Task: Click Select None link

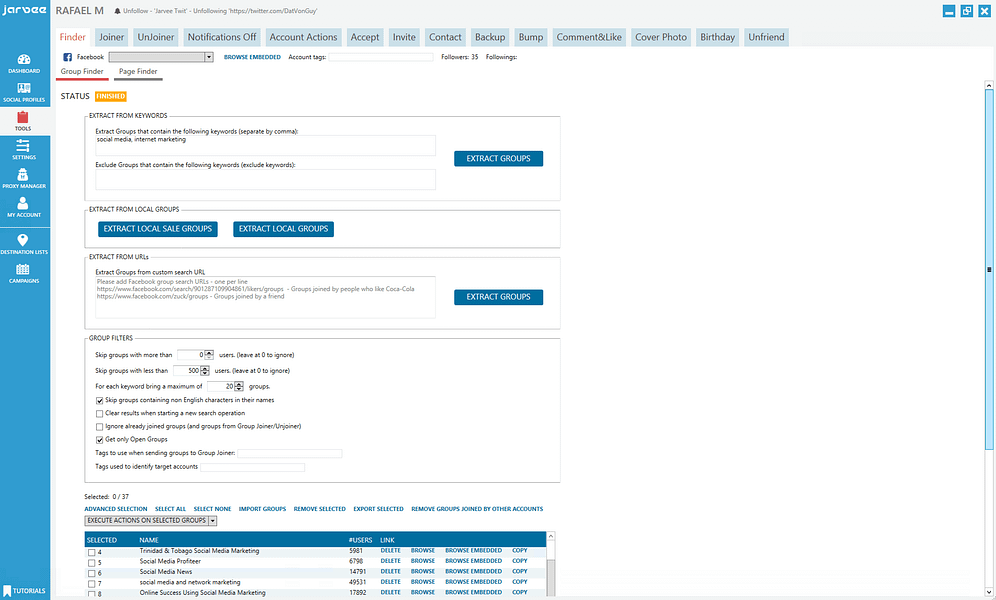Action: [212, 509]
